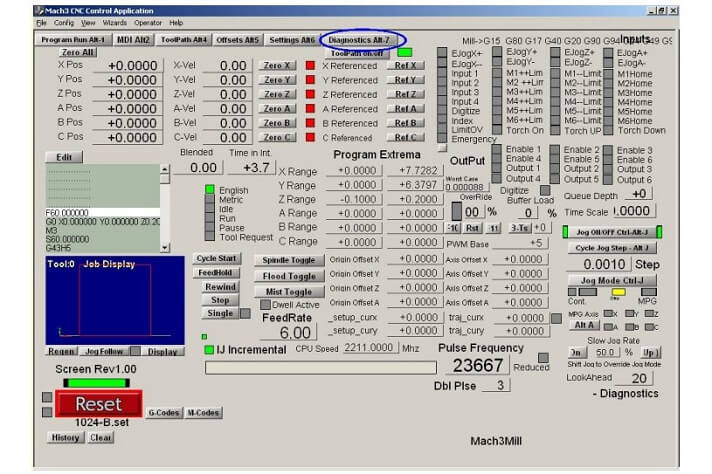Screen dimensions: 712x474
Task: Click the EJogX+ input LED
Action: 442,53
